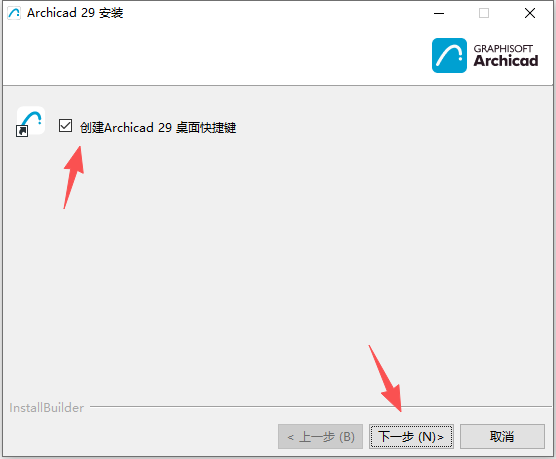Click the Archicad desktop shortcut icon
556x459 pixels.
coord(30,121)
